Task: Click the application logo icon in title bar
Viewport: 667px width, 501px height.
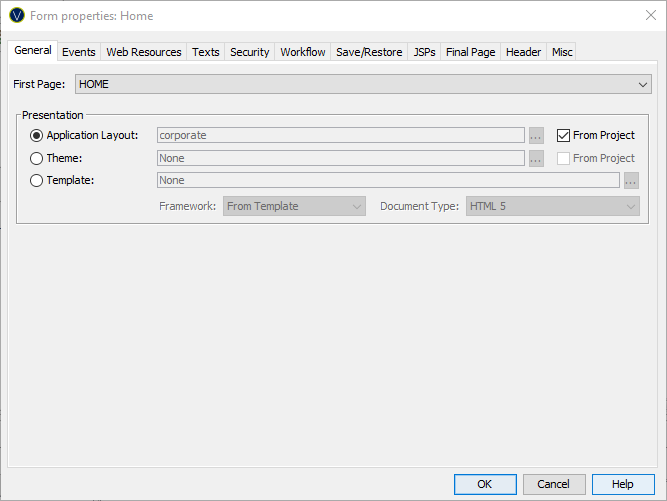Action: [17, 16]
